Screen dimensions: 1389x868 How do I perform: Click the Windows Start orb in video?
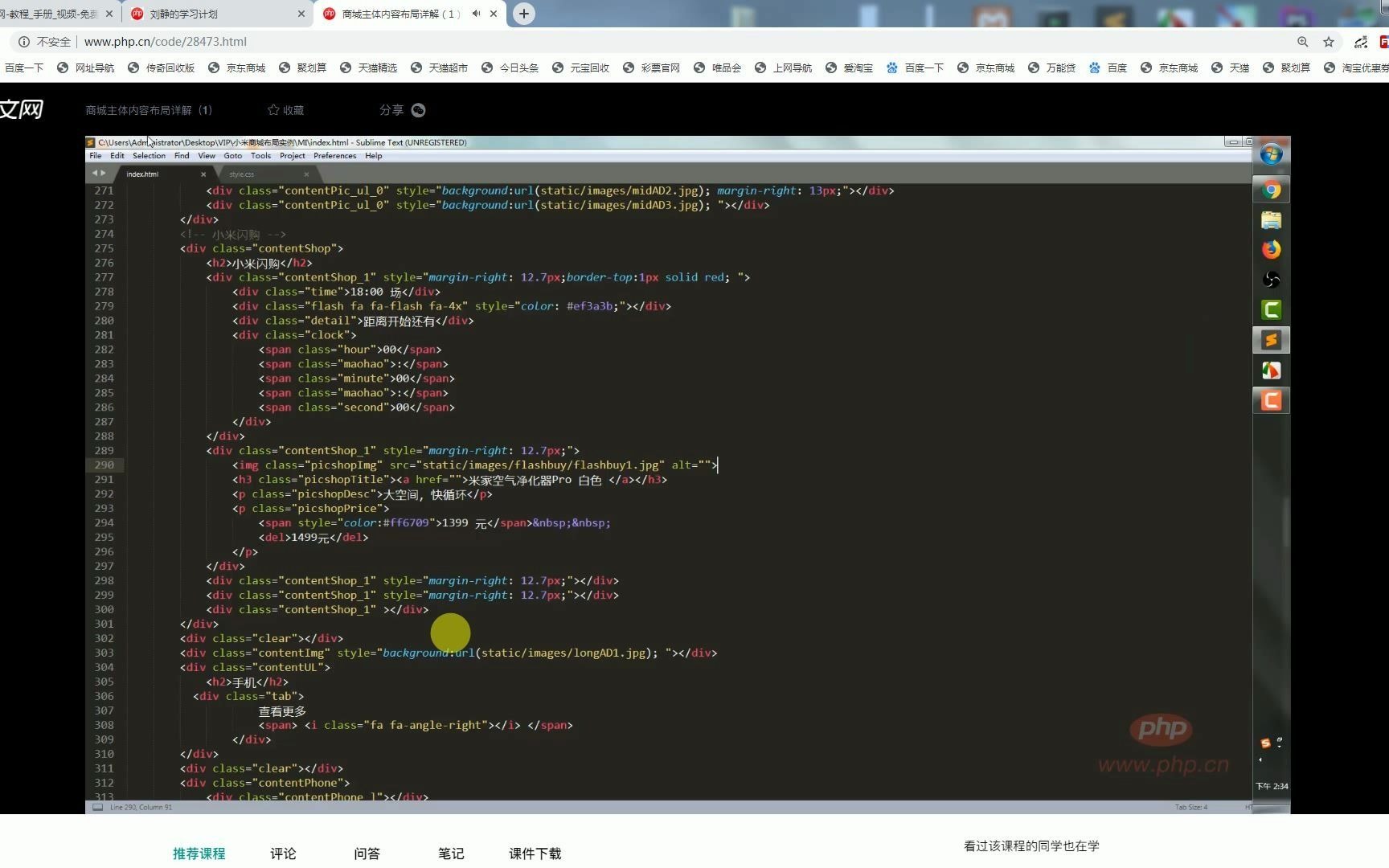[x=1271, y=154]
